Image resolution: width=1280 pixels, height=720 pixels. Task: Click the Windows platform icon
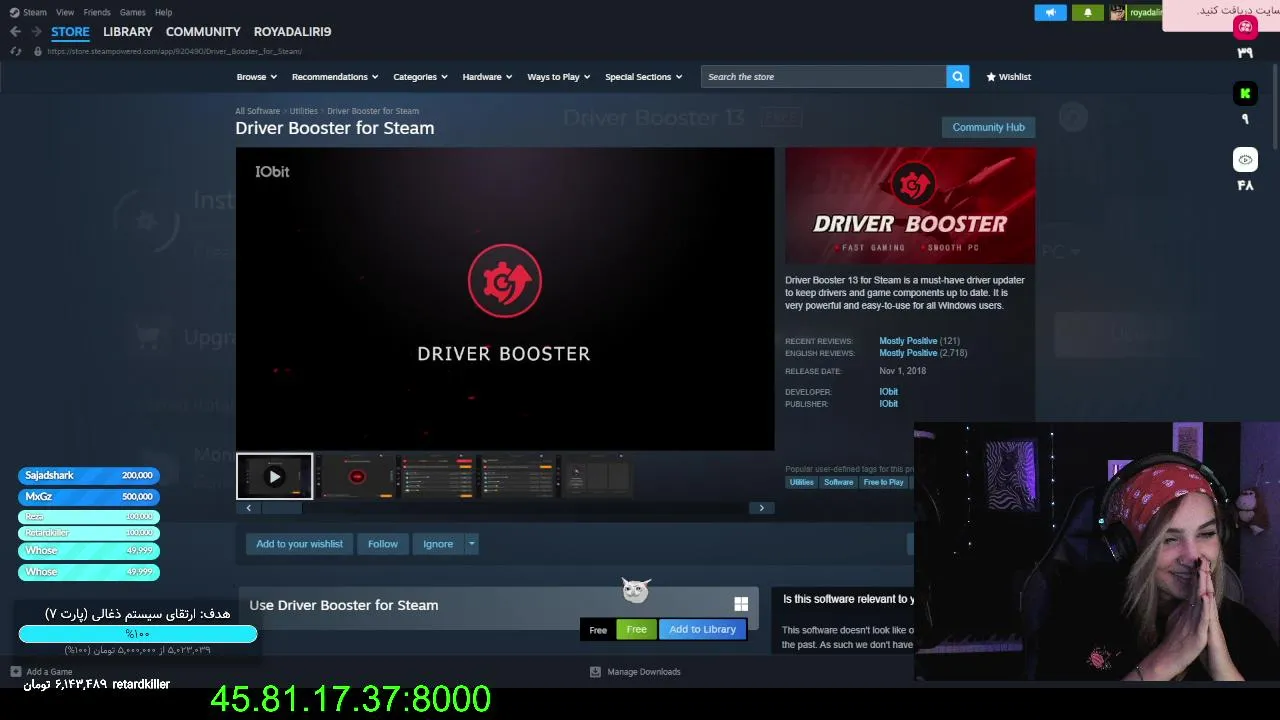coord(741,604)
